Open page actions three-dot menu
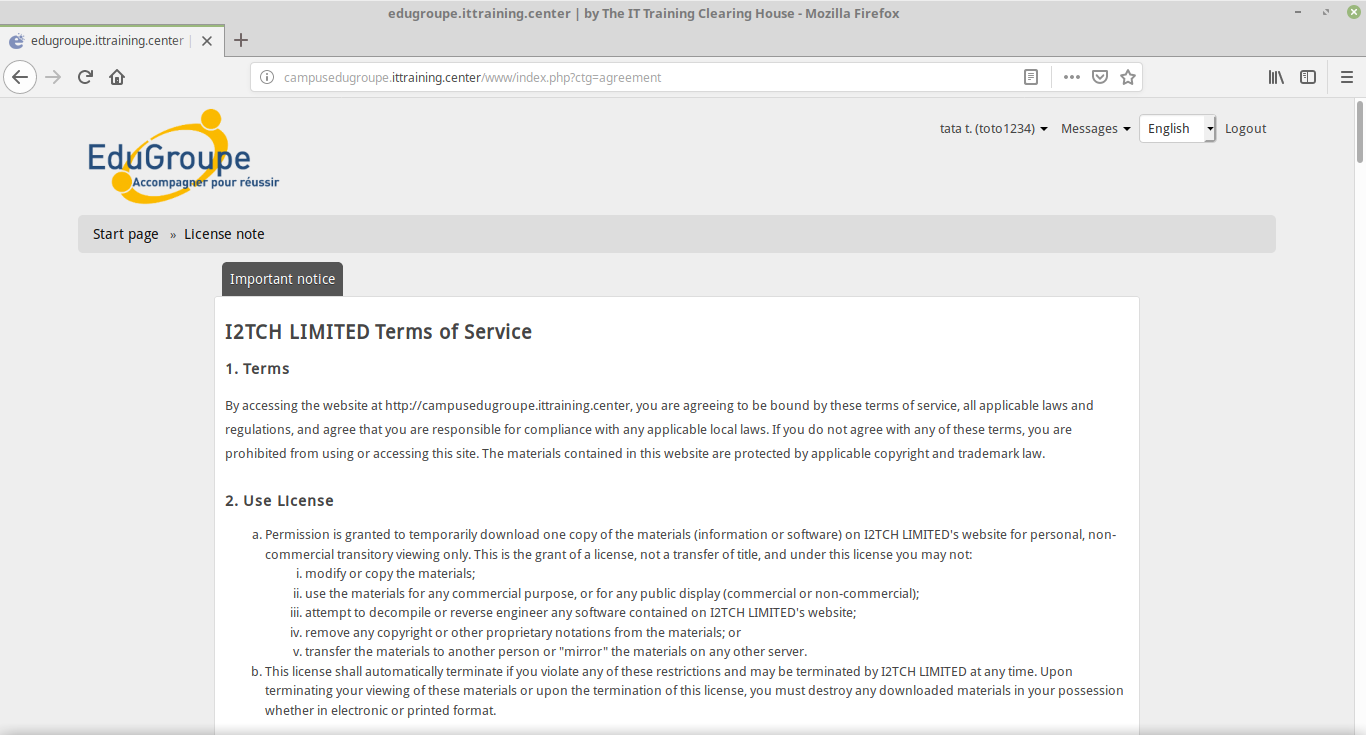 pos(1071,77)
